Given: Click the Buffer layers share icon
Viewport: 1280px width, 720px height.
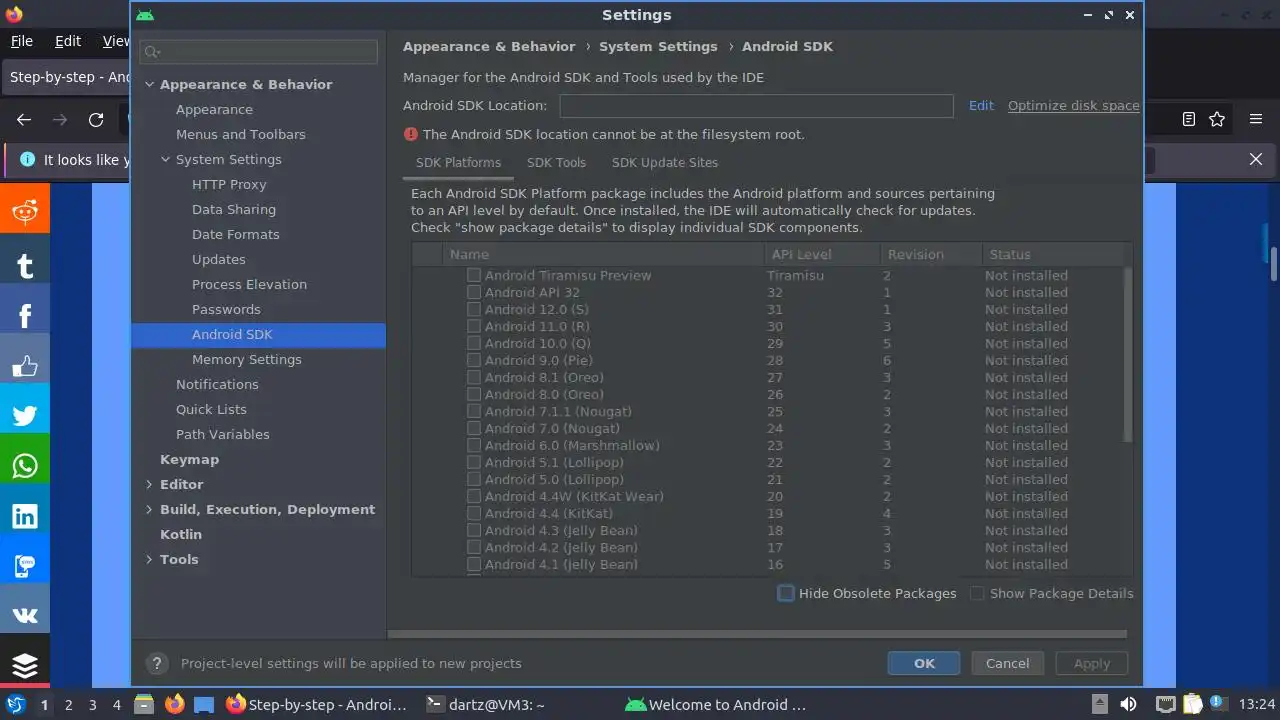Looking at the screenshot, I should (25, 664).
